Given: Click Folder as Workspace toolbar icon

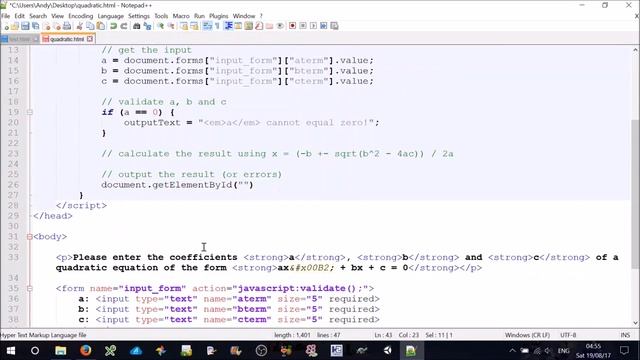Looking at the screenshot, I should click(269, 26).
